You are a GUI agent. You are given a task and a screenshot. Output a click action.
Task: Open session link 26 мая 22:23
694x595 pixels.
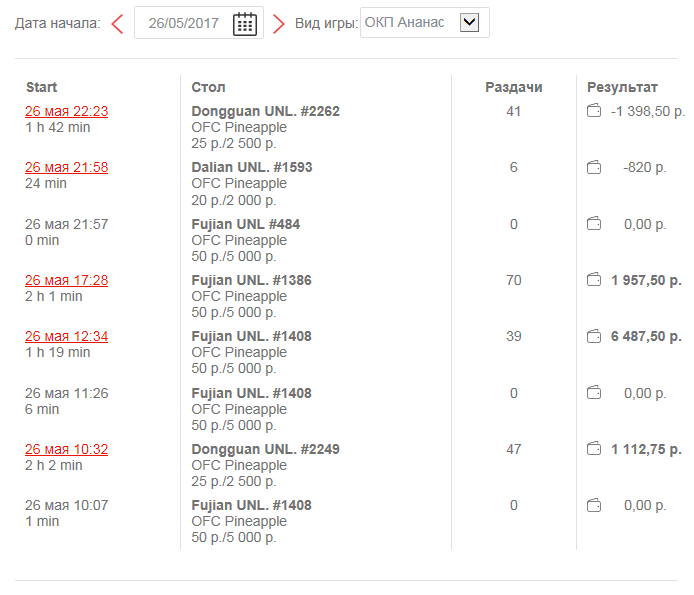pyautogui.click(x=66, y=111)
